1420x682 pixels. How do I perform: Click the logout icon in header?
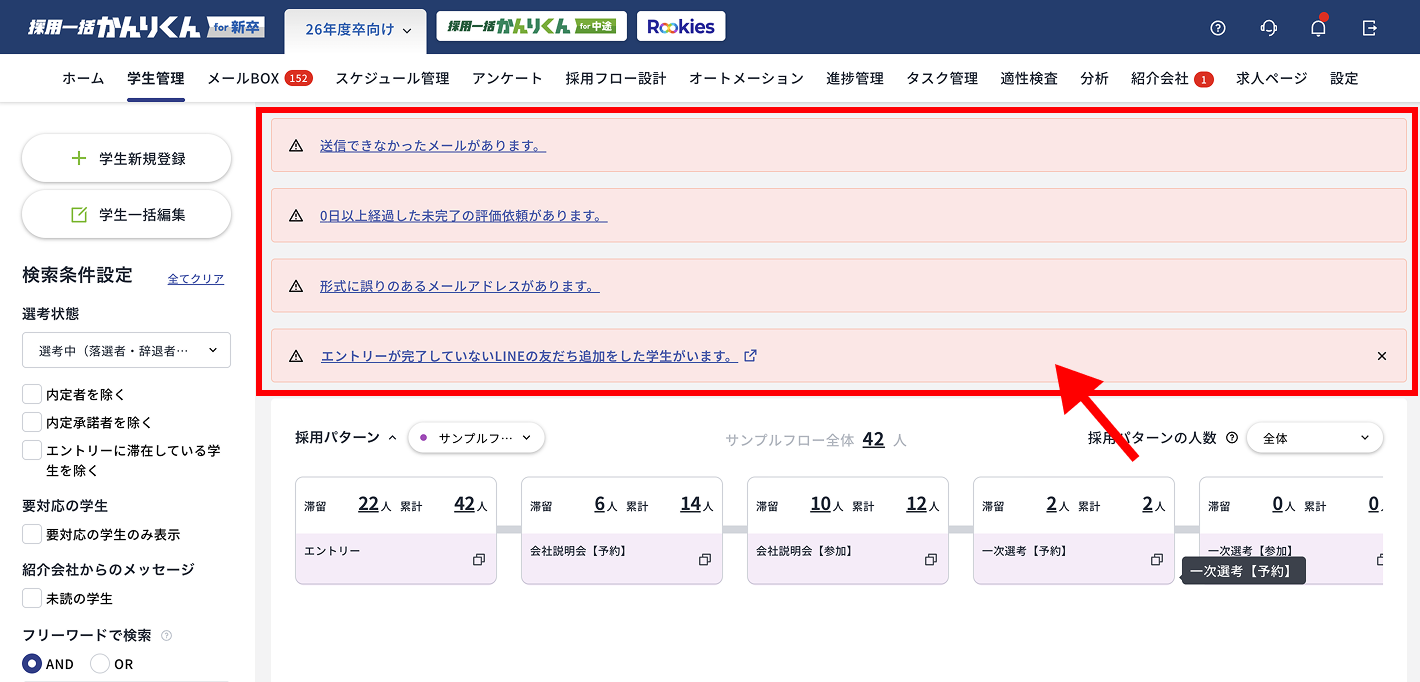point(1369,28)
